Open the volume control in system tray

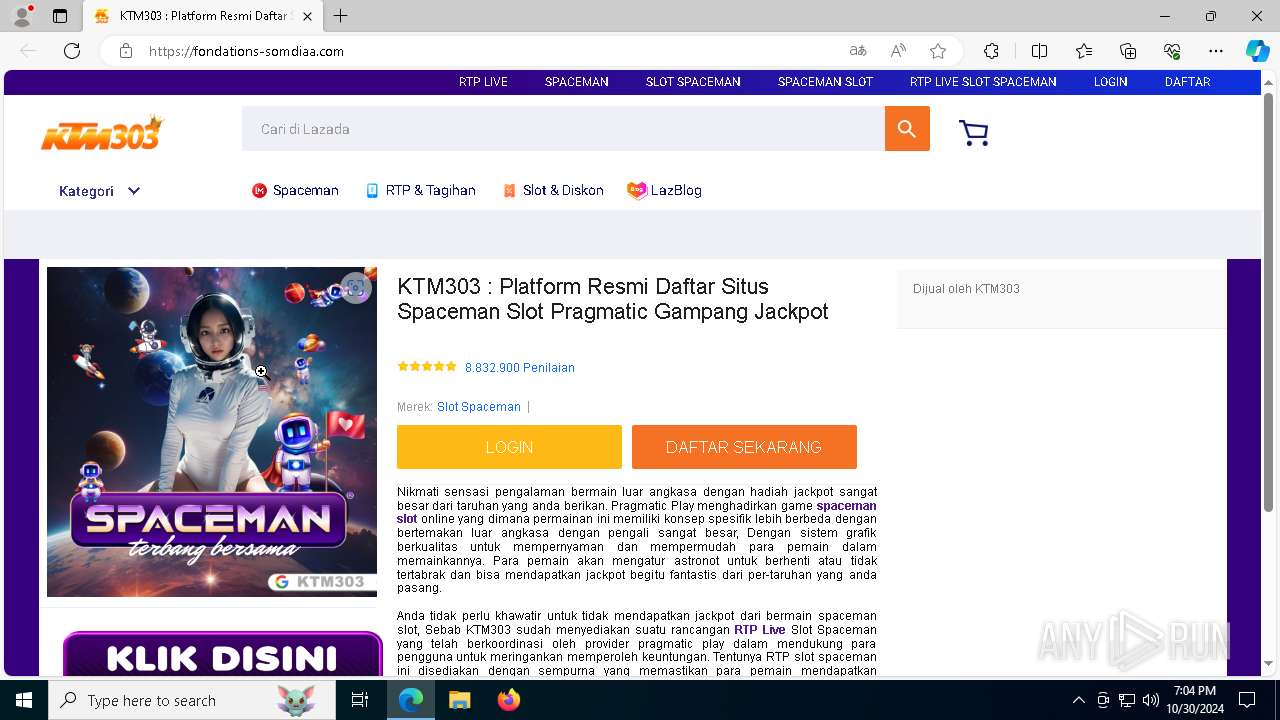(x=1151, y=700)
